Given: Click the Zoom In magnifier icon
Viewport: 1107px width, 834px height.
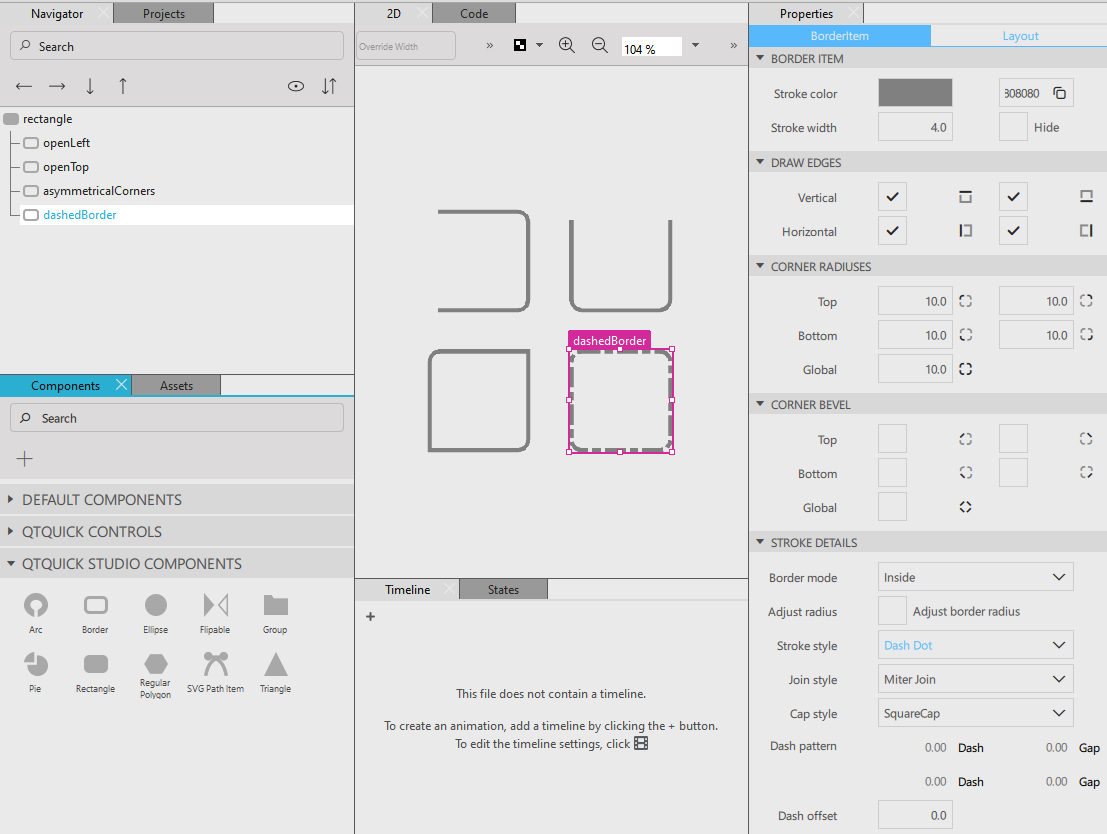Looking at the screenshot, I should point(567,45).
